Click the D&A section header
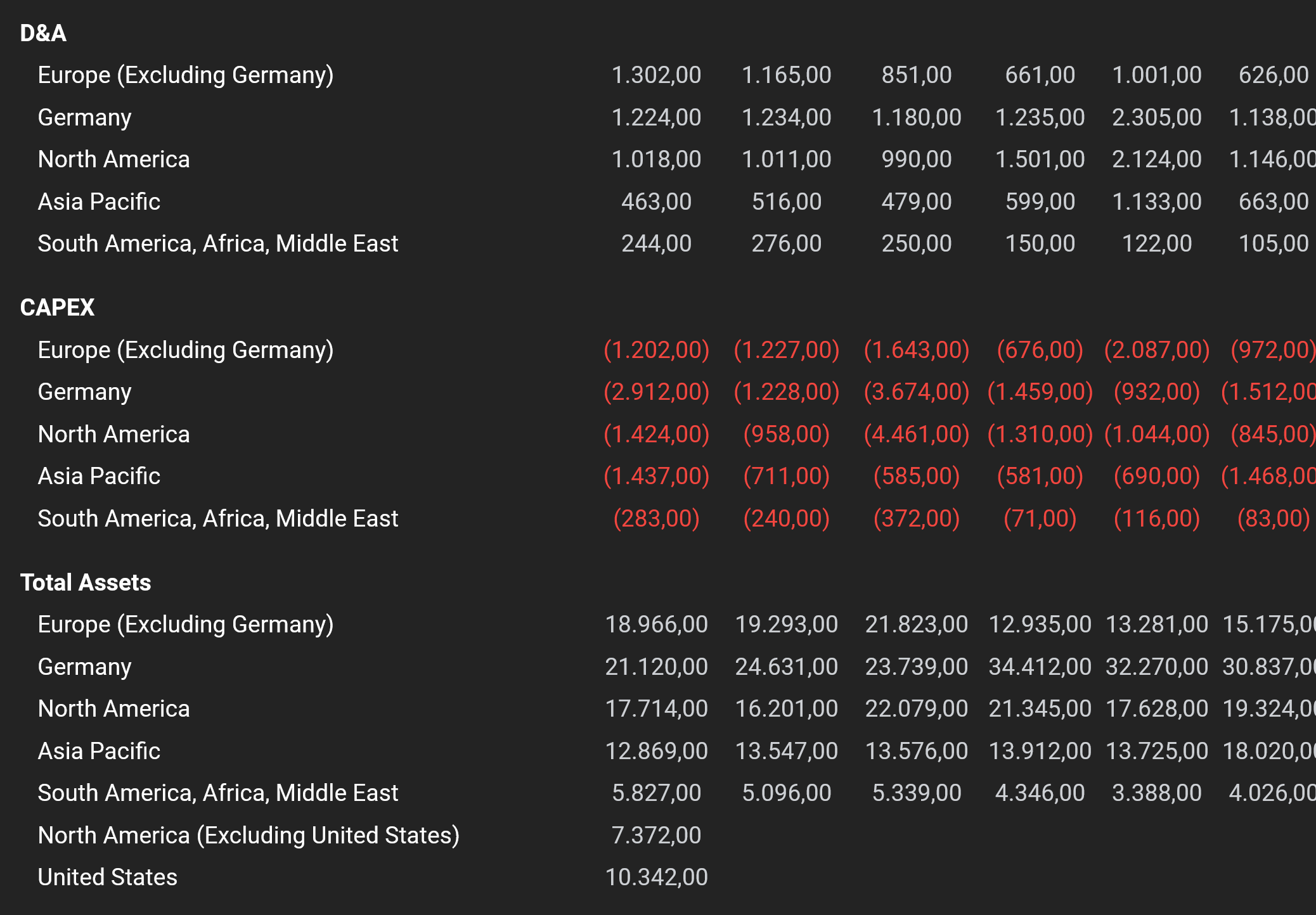This screenshot has width=1316, height=915. tap(43, 33)
